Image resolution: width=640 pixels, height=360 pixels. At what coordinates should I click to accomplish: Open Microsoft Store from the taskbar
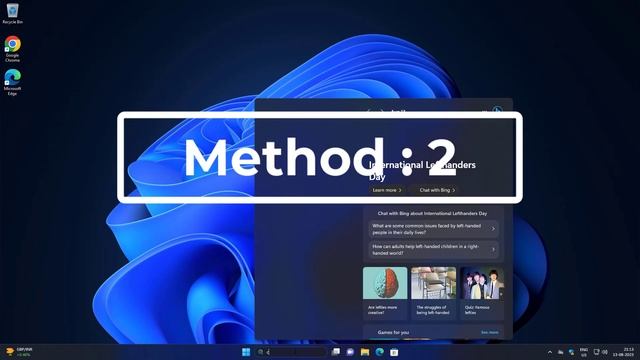[x=394, y=352]
